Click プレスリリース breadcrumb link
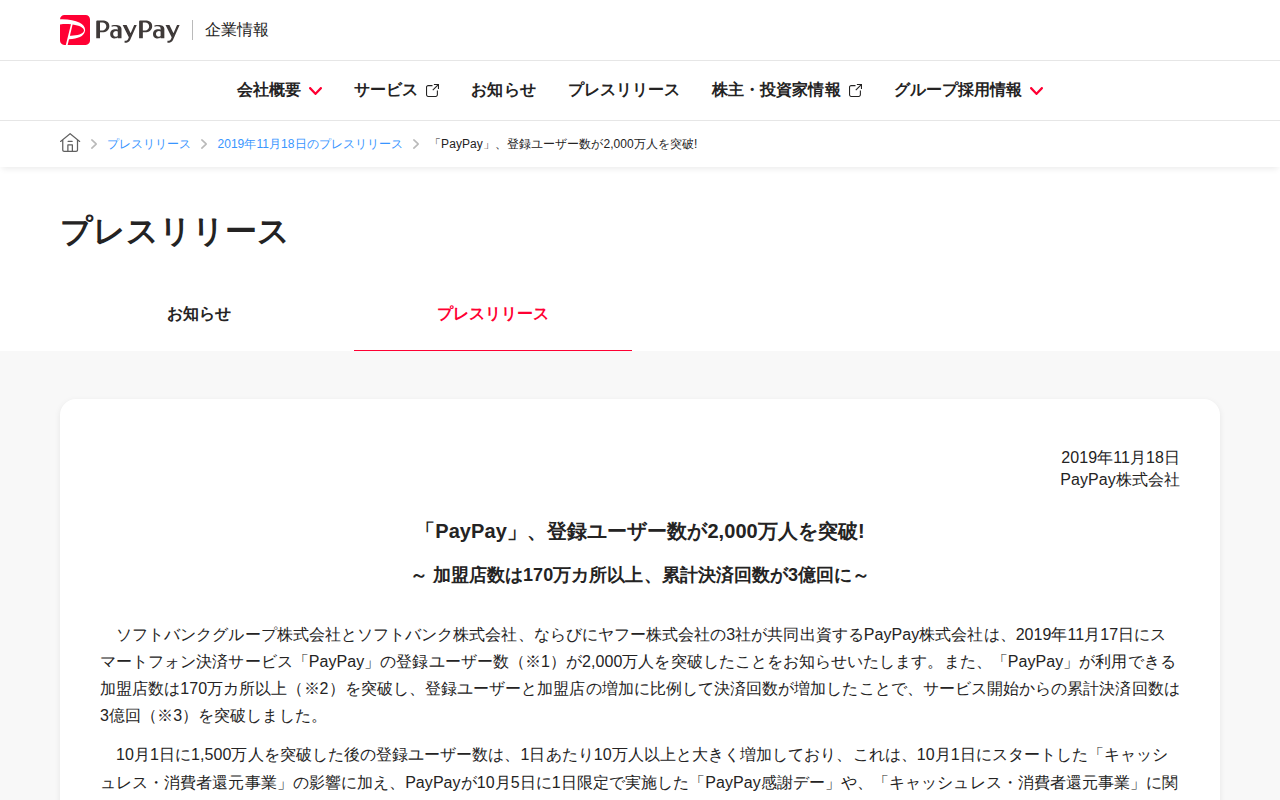This screenshot has width=1280, height=800. [149, 144]
